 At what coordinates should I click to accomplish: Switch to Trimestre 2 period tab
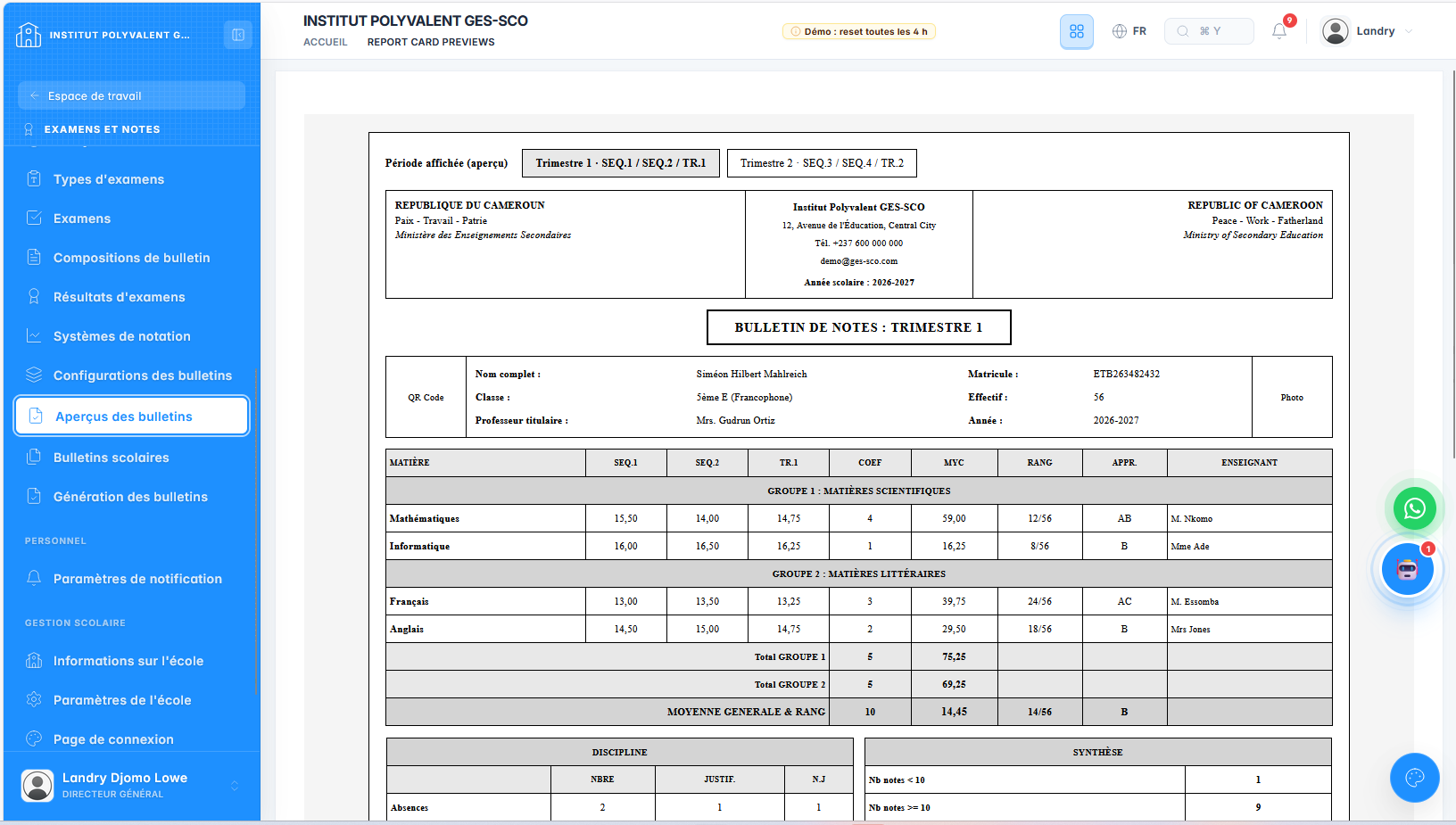[x=822, y=163]
